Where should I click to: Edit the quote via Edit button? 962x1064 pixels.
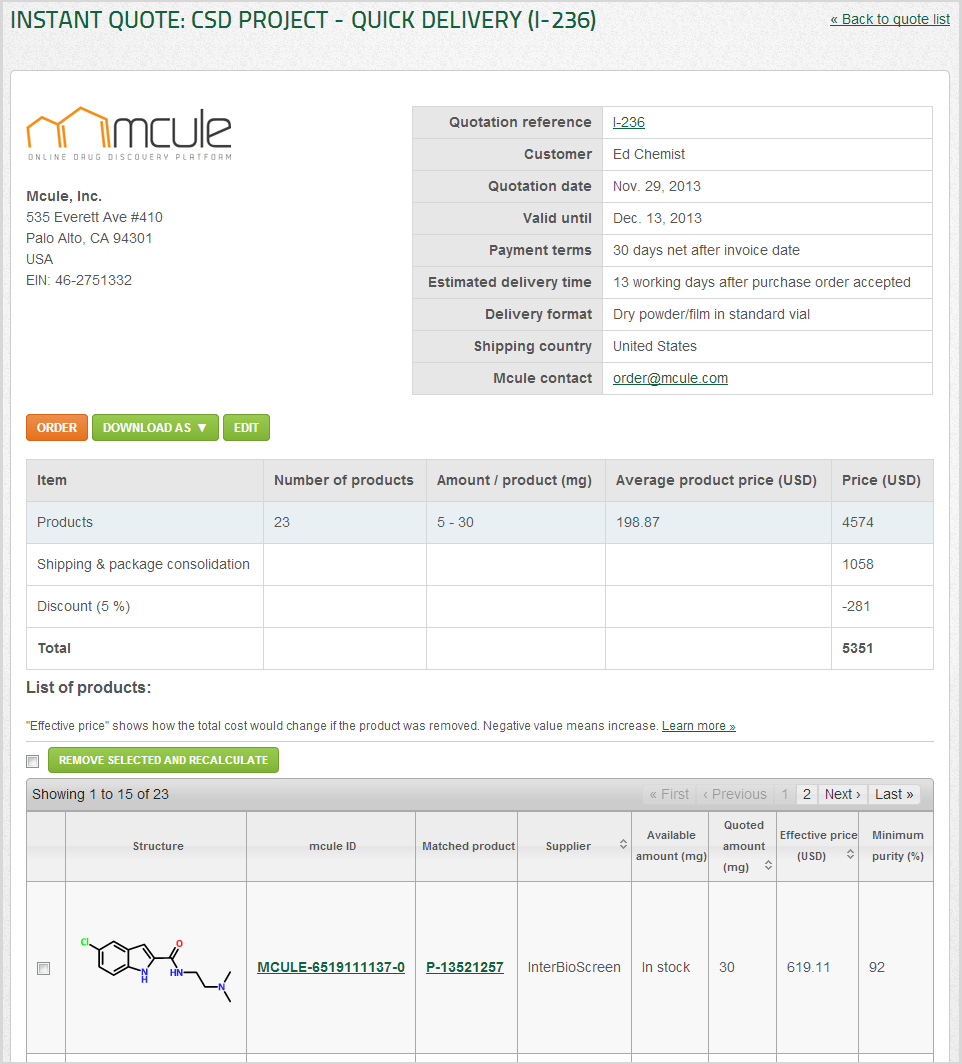pos(246,427)
